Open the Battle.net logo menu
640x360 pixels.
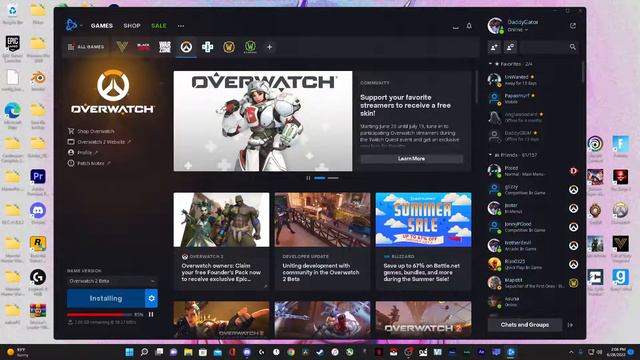[x=72, y=25]
